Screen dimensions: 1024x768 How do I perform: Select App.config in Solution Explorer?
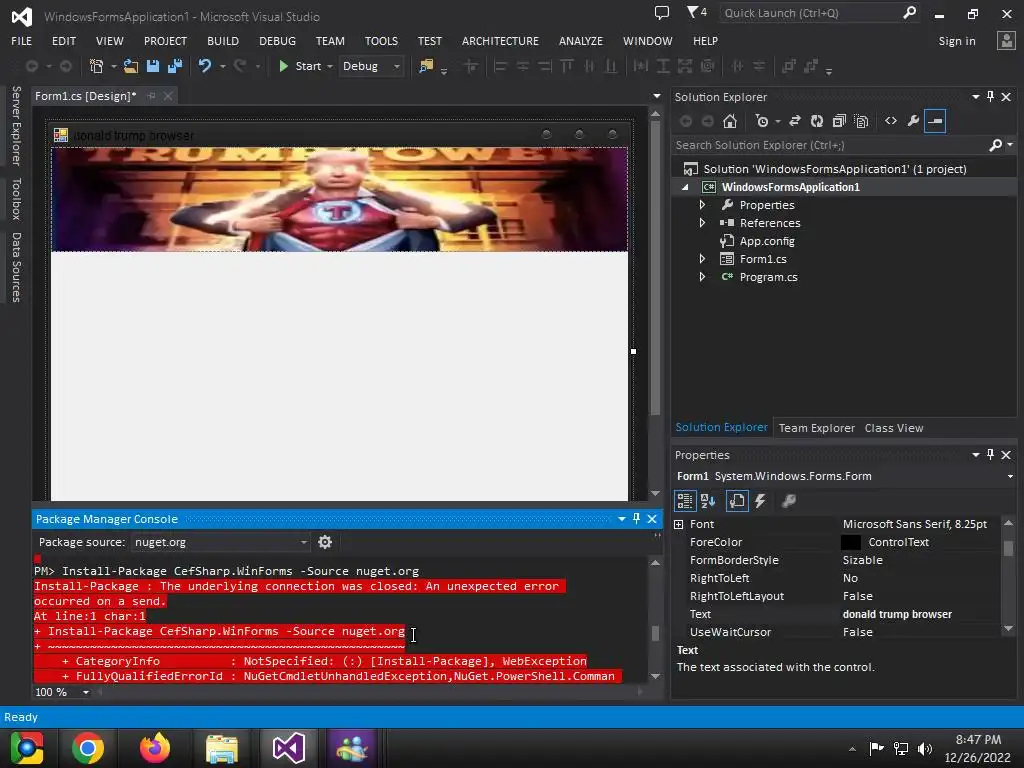click(767, 241)
